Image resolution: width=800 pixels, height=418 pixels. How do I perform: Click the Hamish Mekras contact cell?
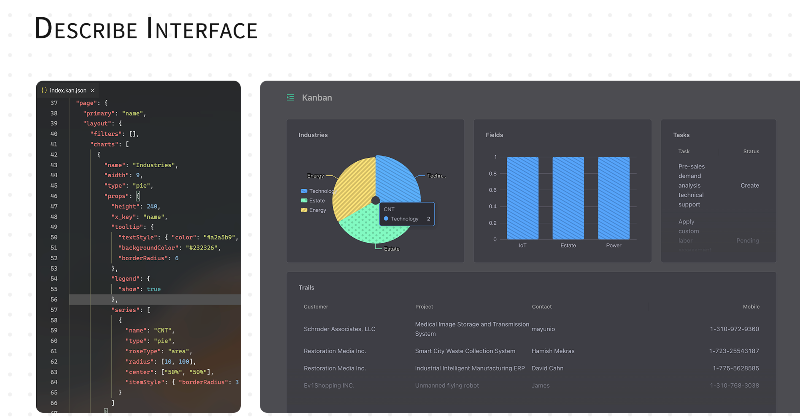point(553,351)
